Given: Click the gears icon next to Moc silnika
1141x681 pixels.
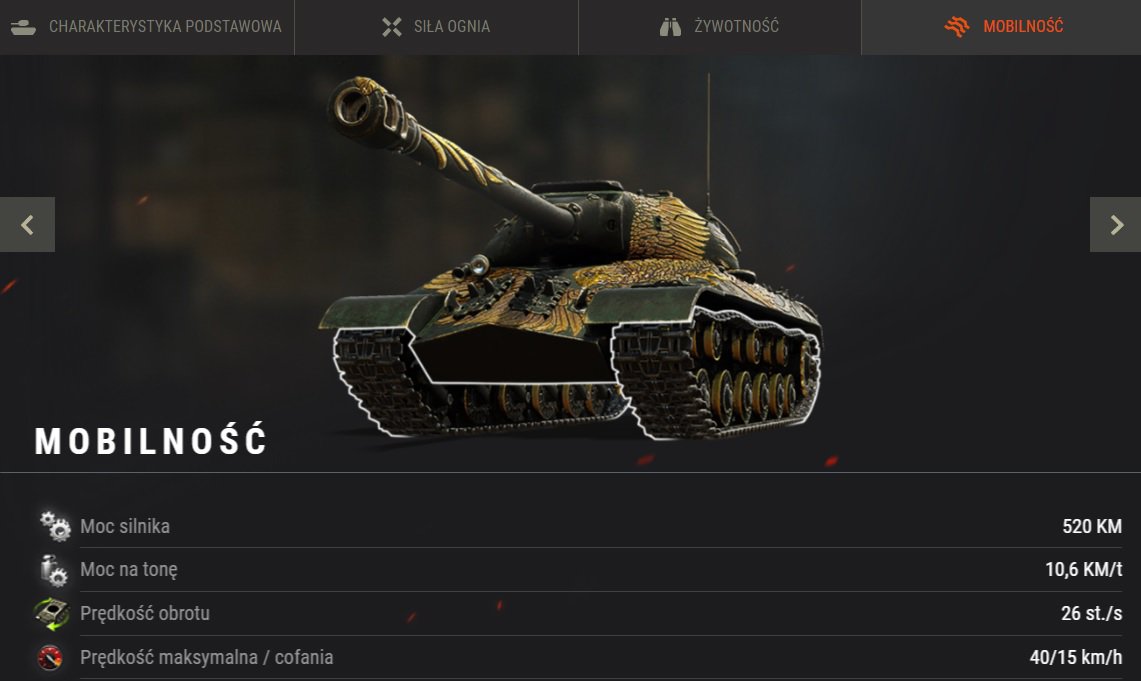Looking at the screenshot, I should [55, 525].
